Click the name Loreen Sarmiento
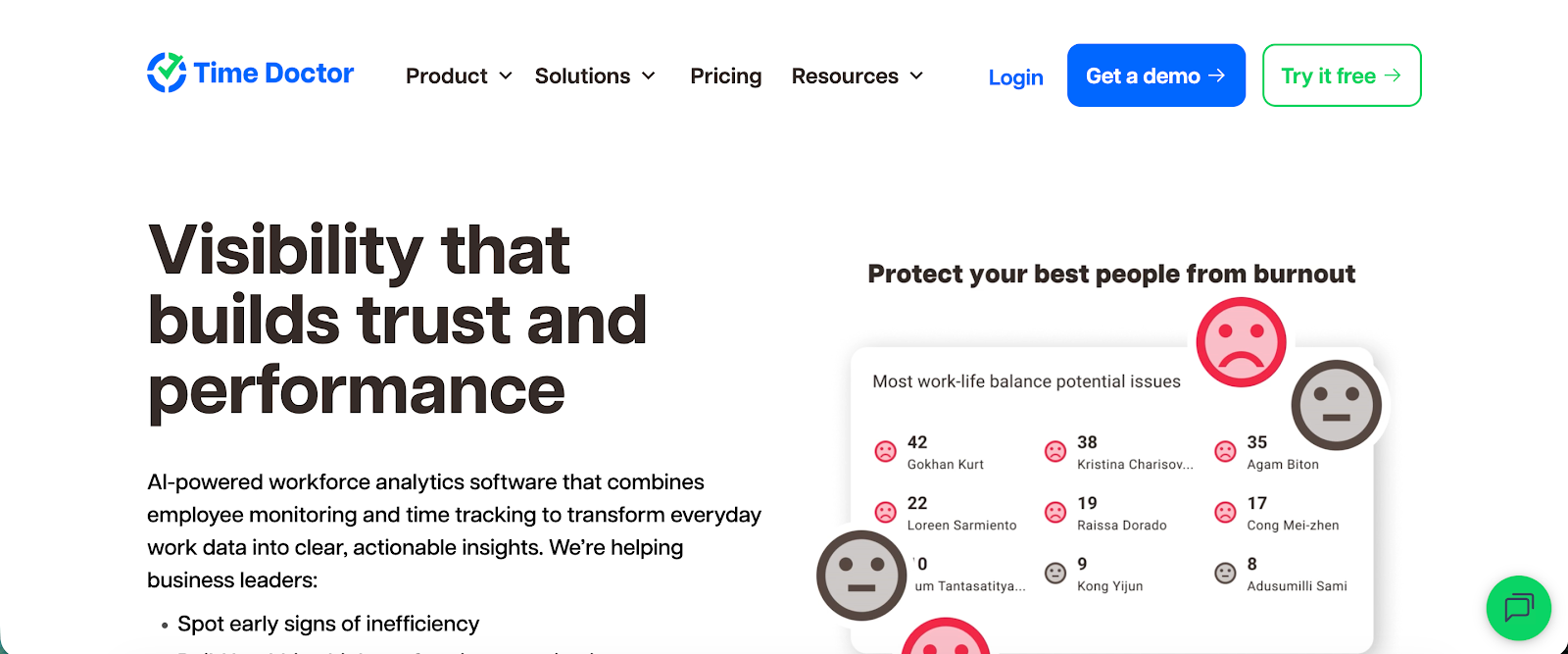Viewport: 1568px width, 654px height. coord(961,526)
